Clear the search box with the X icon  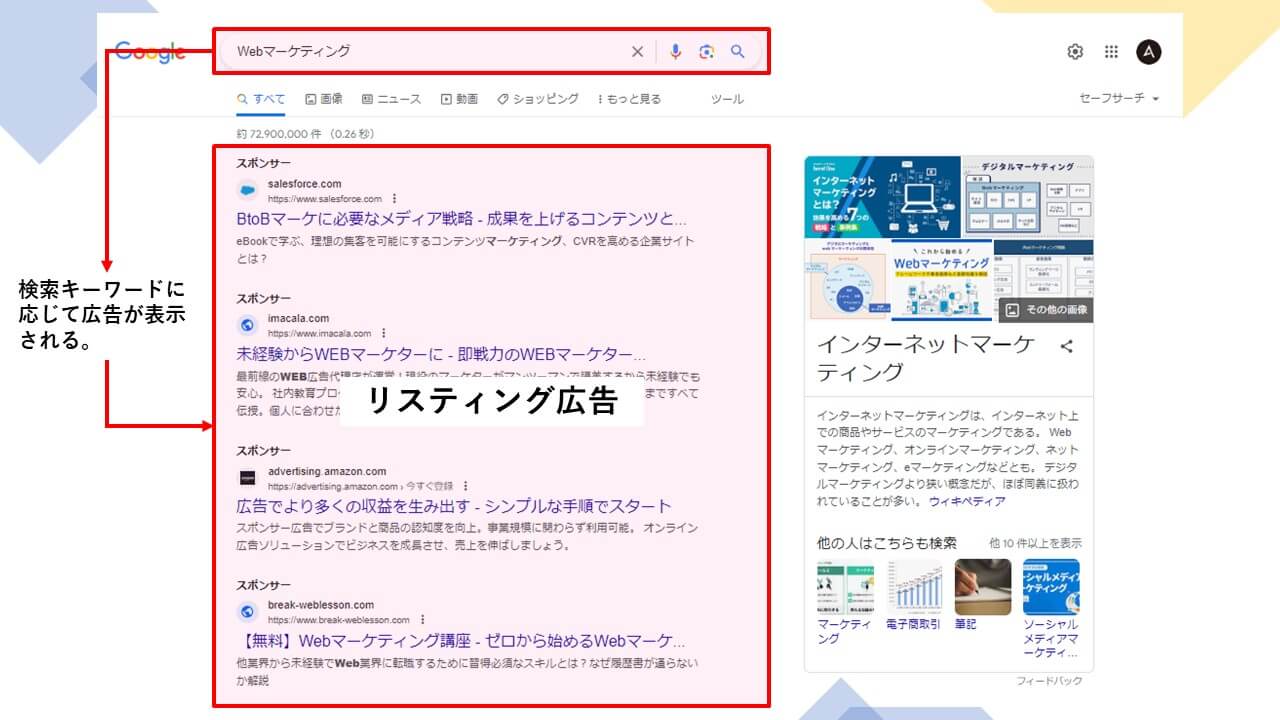637,52
